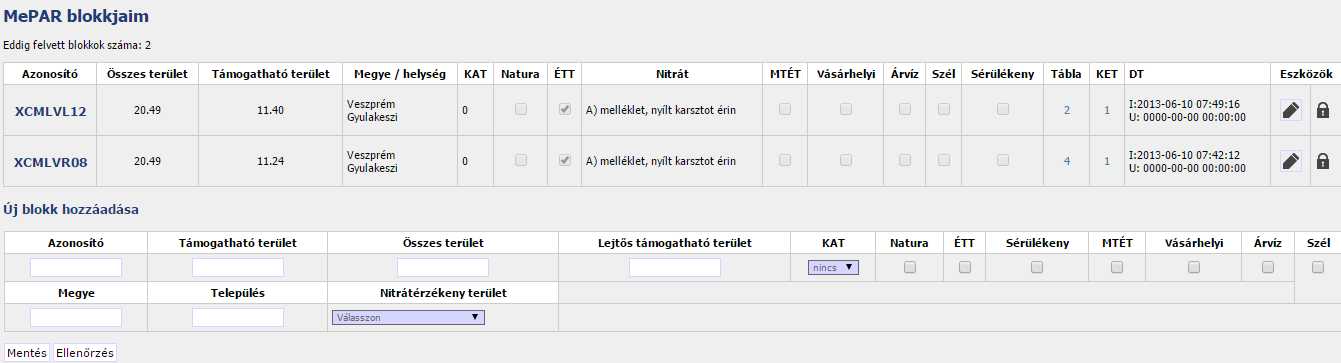This screenshot has width=1341, height=363.
Task: Select the Lejtős támogatható terület field
Action: click(675, 267)
